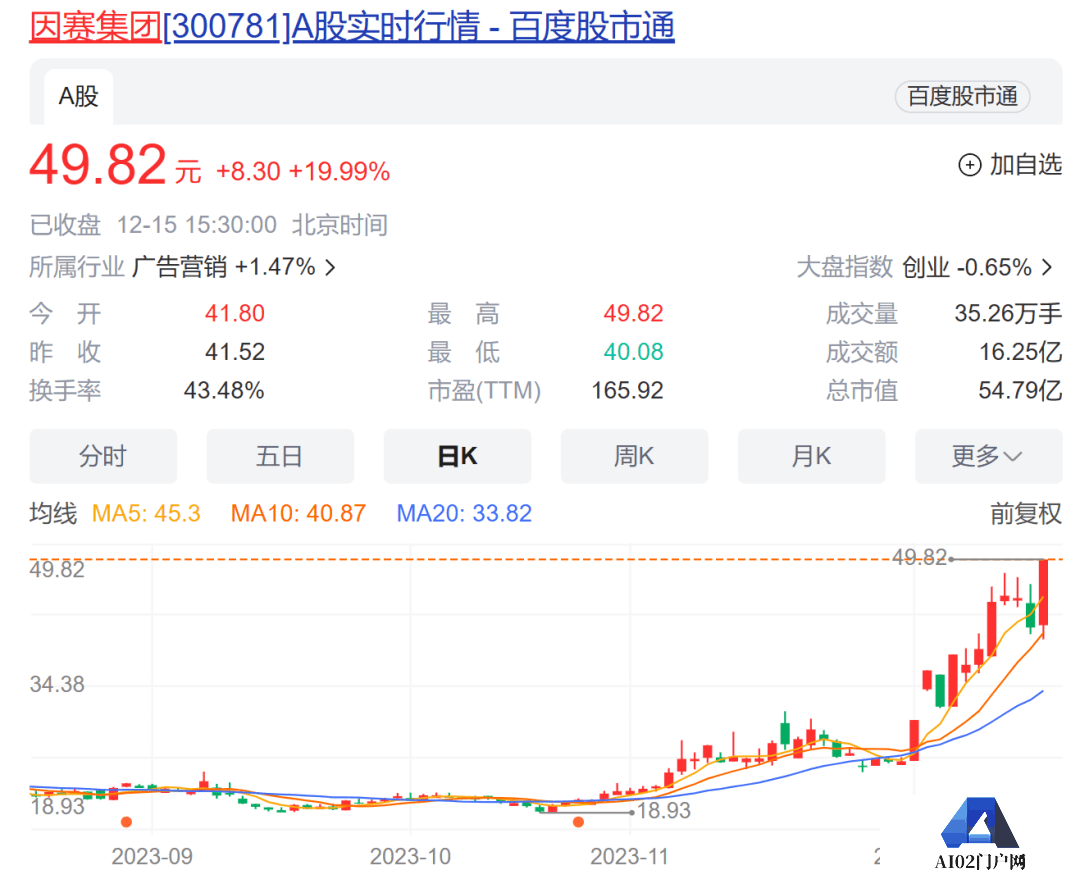Click the last red candlestick at 49.82

[1043, 592]
